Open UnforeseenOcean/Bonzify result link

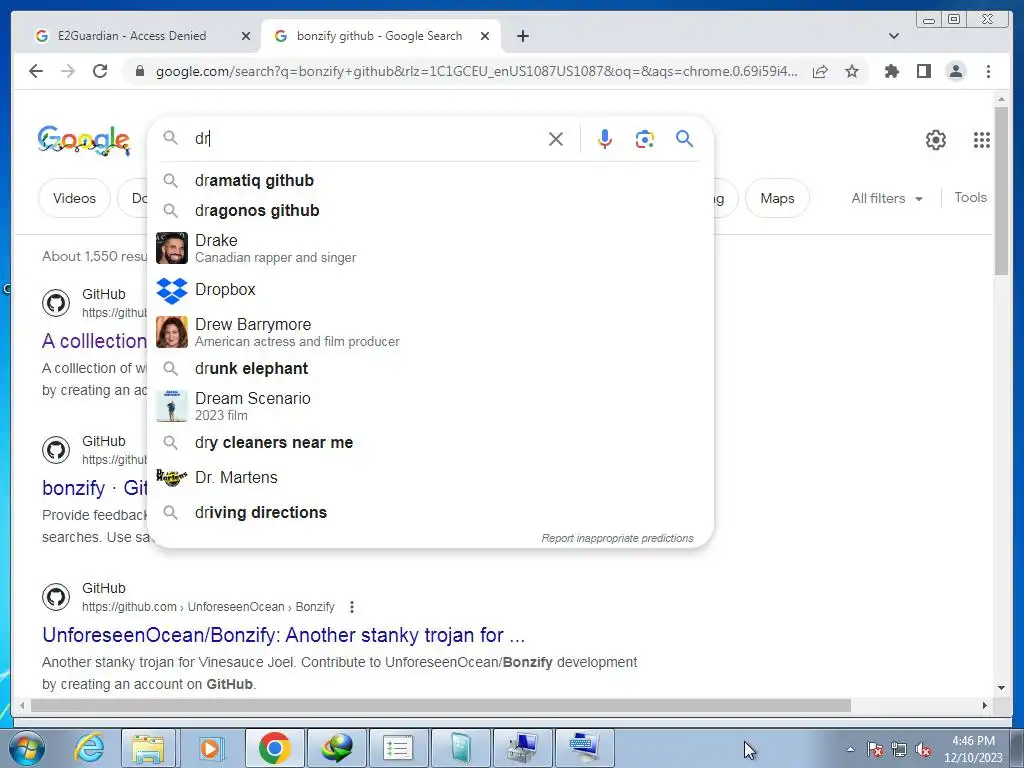click(x=283, y=635)
